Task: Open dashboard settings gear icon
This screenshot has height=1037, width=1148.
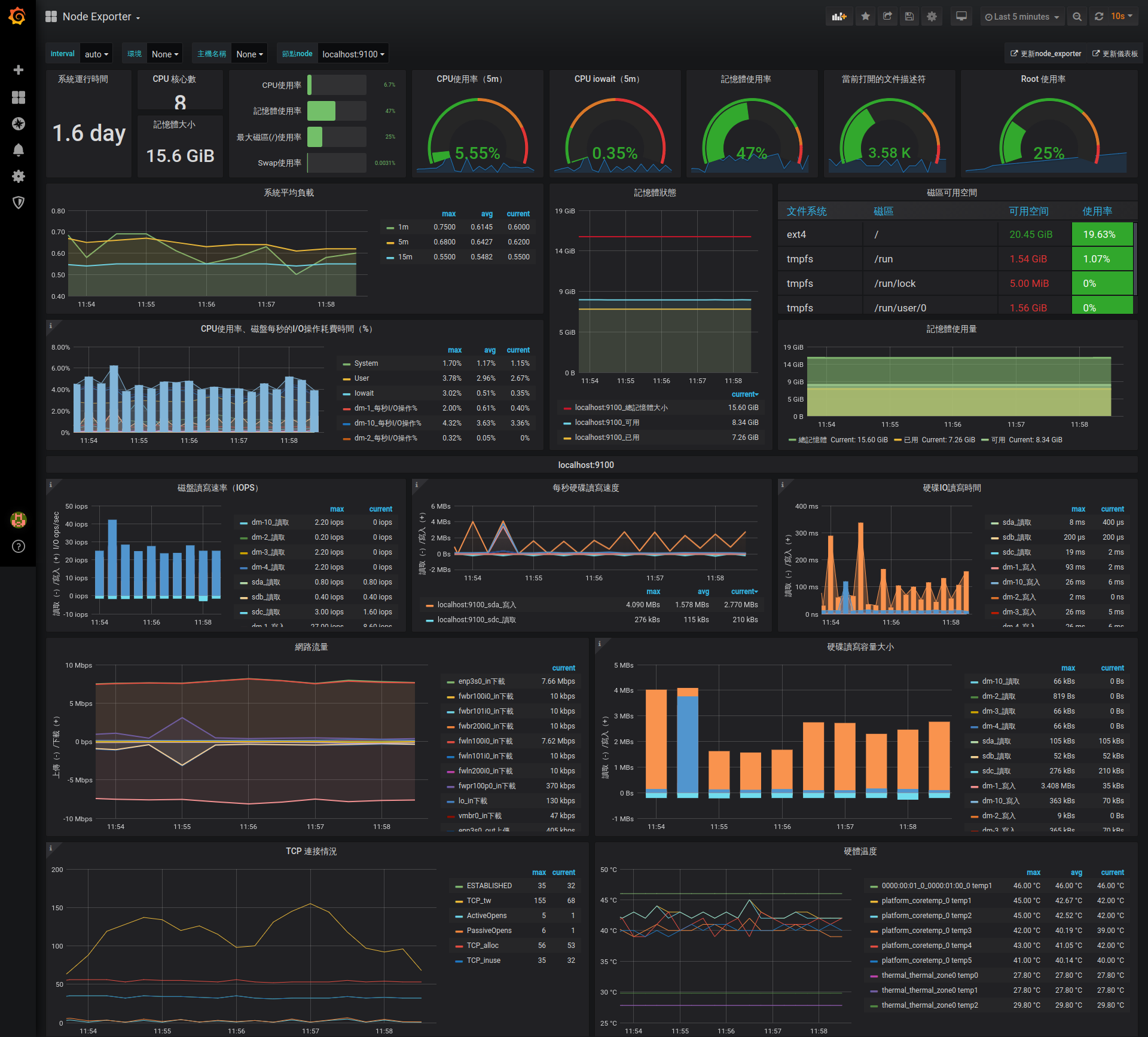Action: (x=932, y=16)
